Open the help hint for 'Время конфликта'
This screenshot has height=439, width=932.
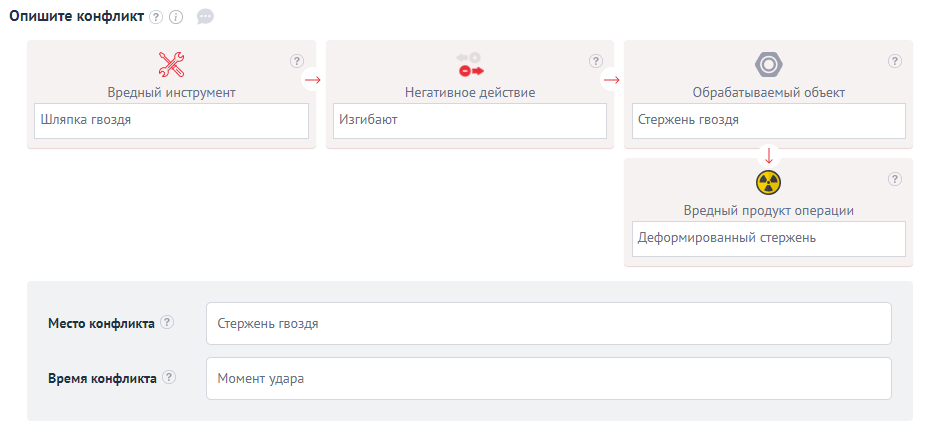tap(169, 378)
